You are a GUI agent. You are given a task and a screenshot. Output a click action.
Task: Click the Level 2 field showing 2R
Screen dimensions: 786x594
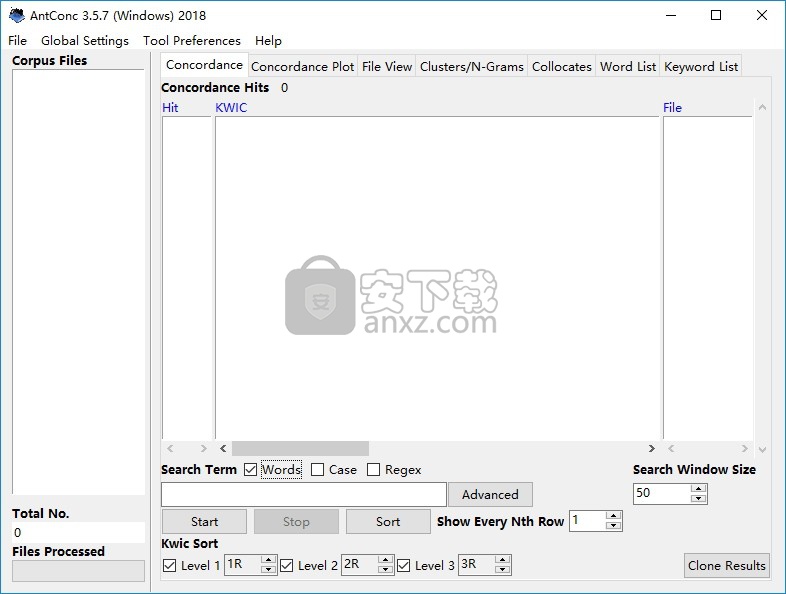(359, 564)
